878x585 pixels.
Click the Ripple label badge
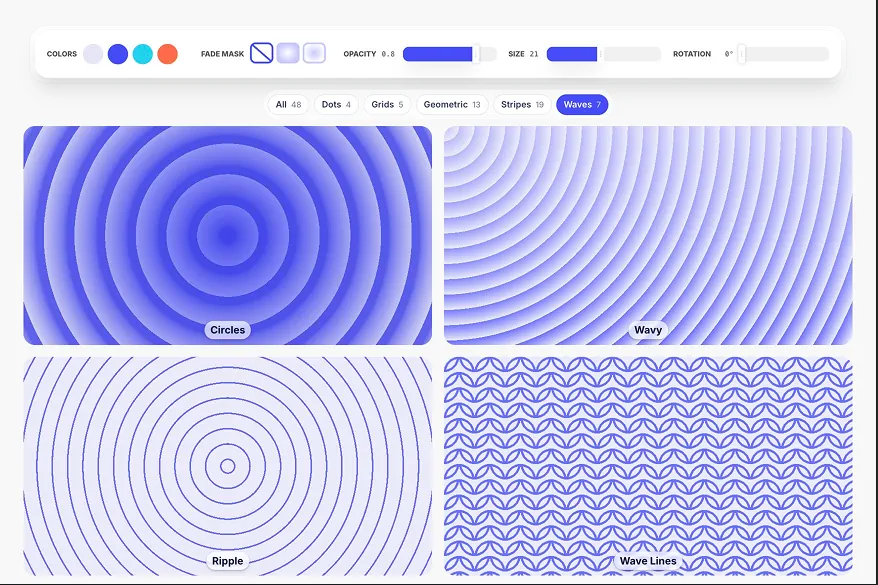tap(227, 561)
